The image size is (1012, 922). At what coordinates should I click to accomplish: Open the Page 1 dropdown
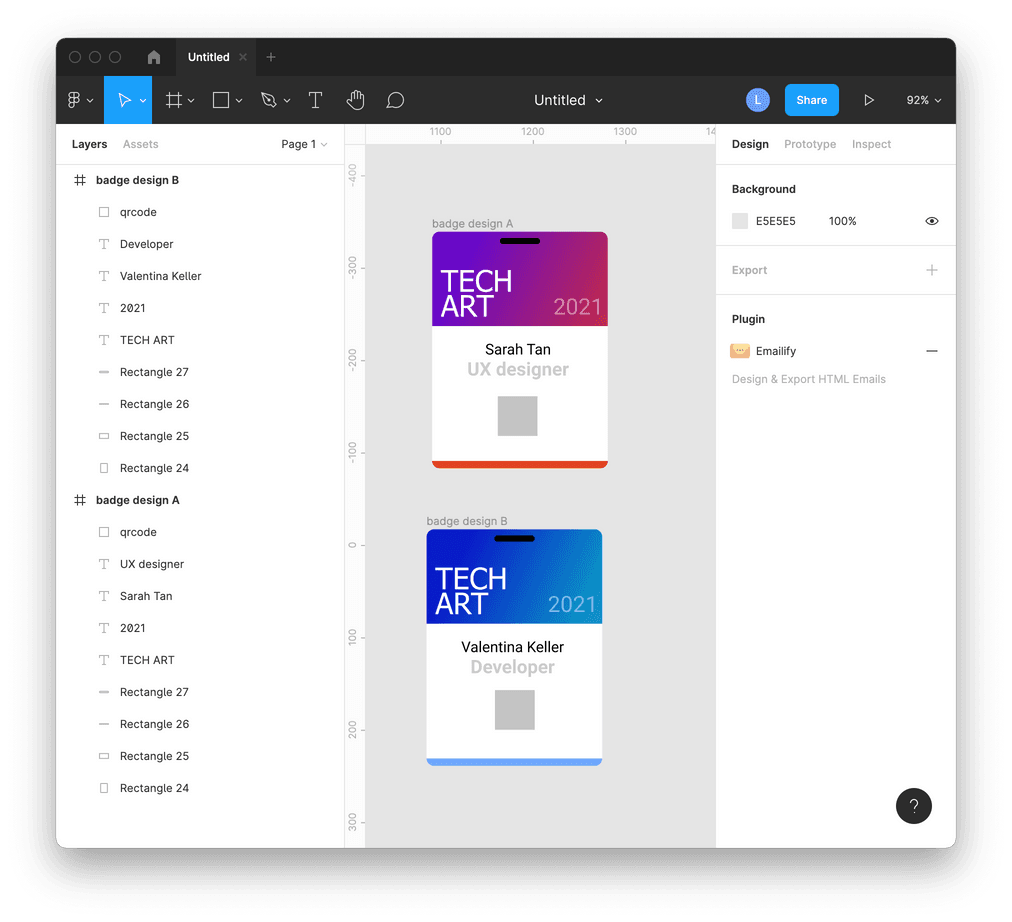(304, 144)
